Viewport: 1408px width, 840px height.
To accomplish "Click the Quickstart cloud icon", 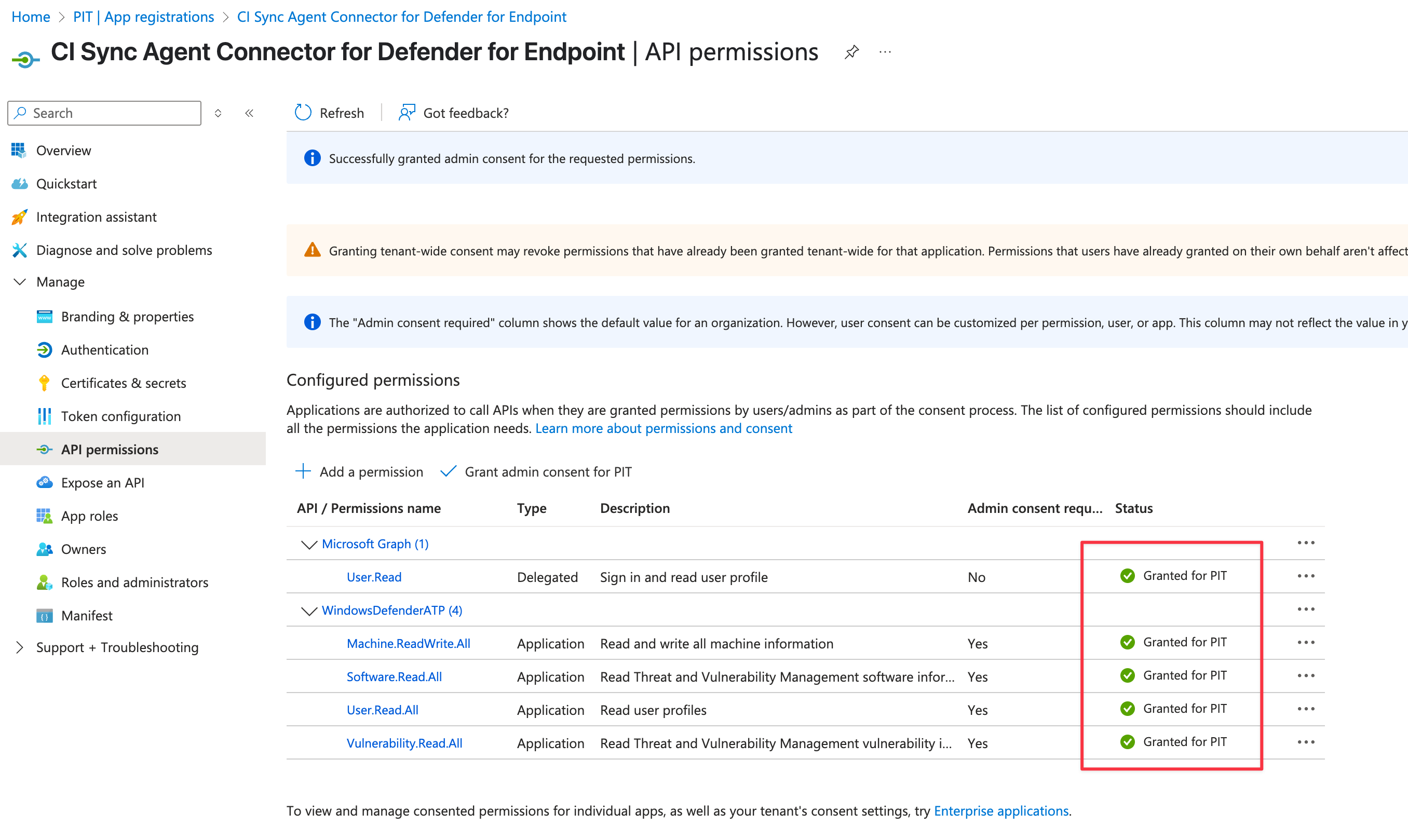I will 19,183.
